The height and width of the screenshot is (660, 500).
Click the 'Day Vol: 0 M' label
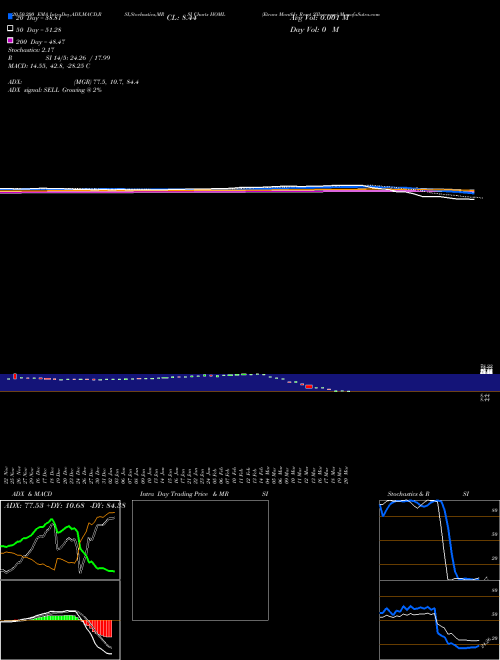314,30
